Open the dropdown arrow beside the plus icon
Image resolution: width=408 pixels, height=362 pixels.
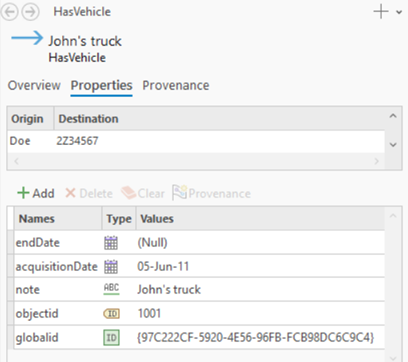[399, 12]
